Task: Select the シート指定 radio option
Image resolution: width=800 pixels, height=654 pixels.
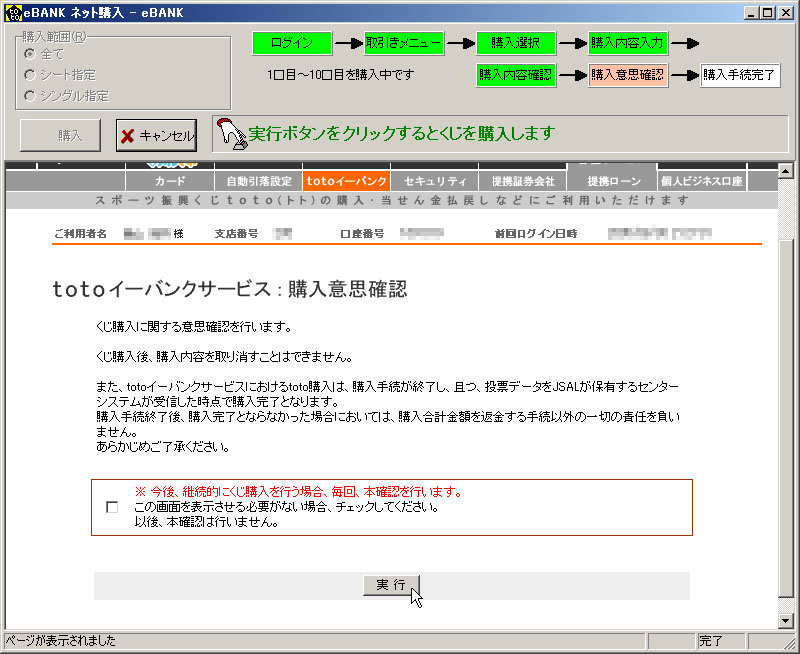Action: pyautogui.click(x=31, y=74)
